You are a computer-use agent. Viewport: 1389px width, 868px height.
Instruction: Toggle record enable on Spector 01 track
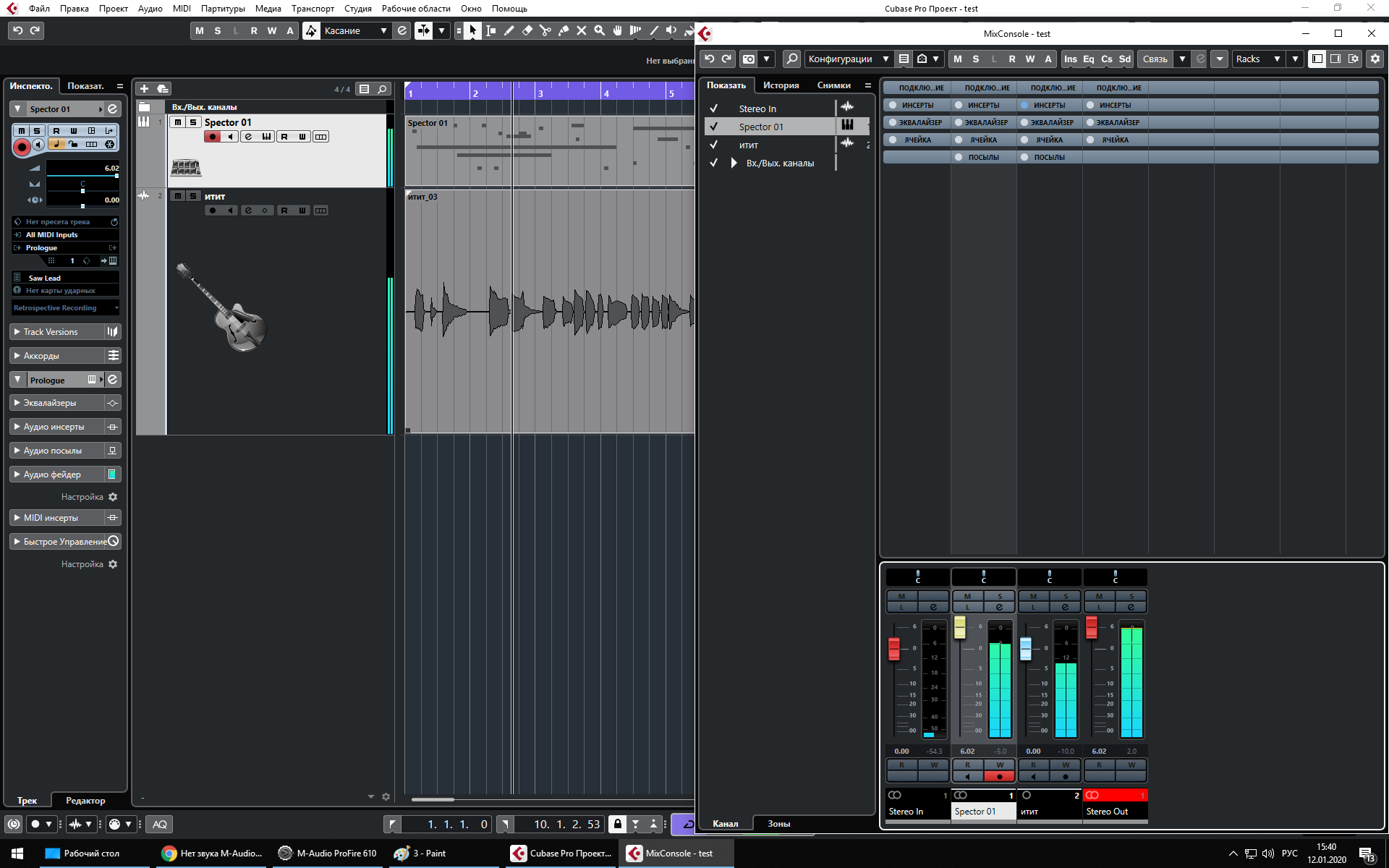(212, 137)
